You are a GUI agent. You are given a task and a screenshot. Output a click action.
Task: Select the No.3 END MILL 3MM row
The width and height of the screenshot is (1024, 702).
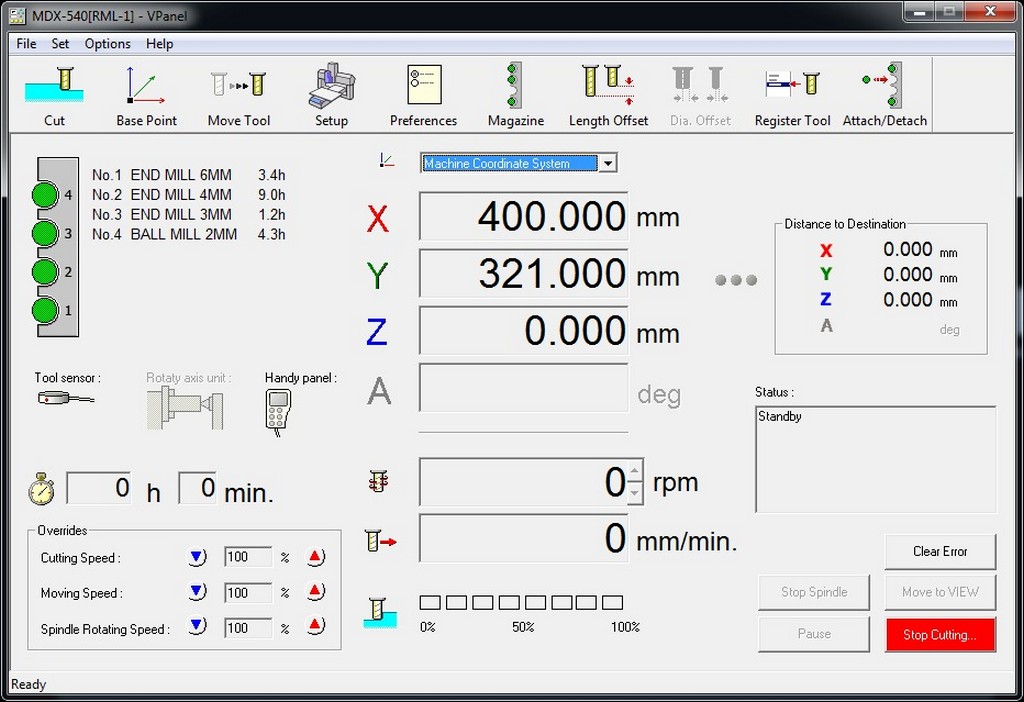tap(188, 214)
